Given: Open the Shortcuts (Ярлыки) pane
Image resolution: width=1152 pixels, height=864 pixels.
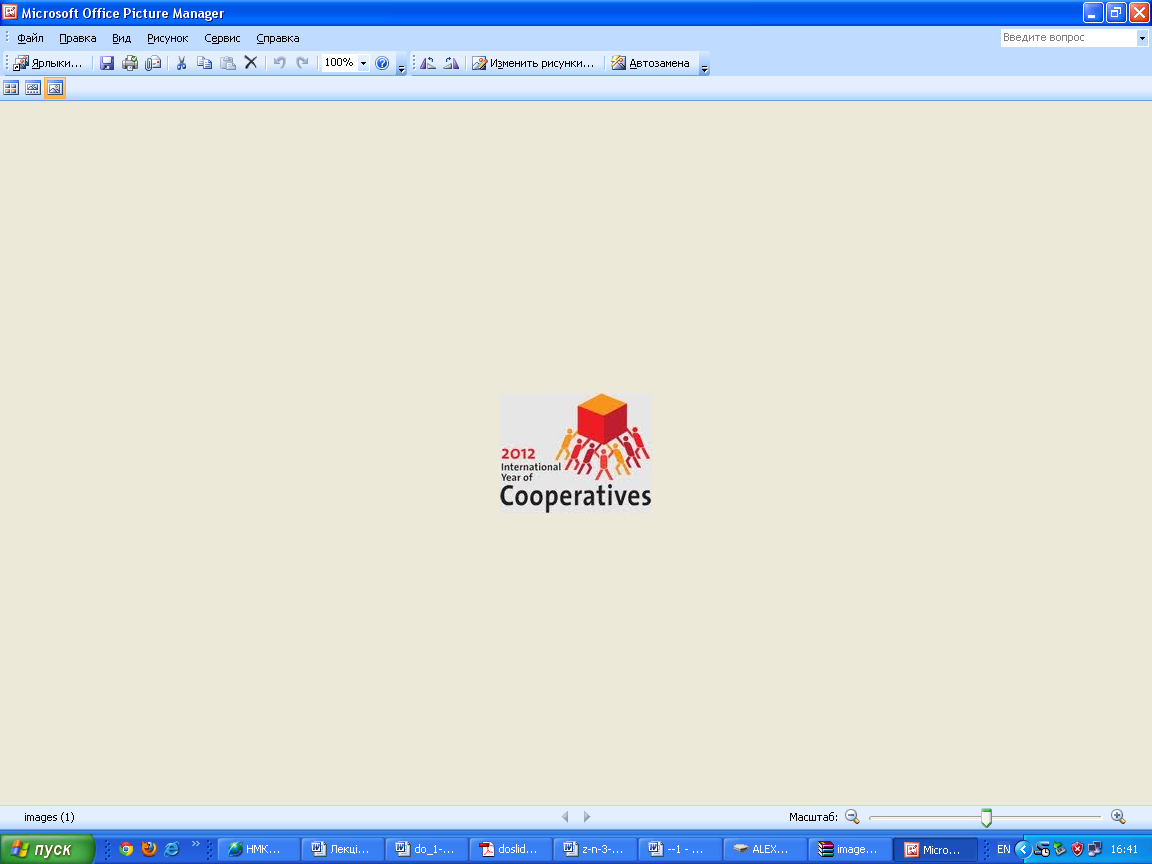Looking at the screenshot, I should (x=48, y=63).
